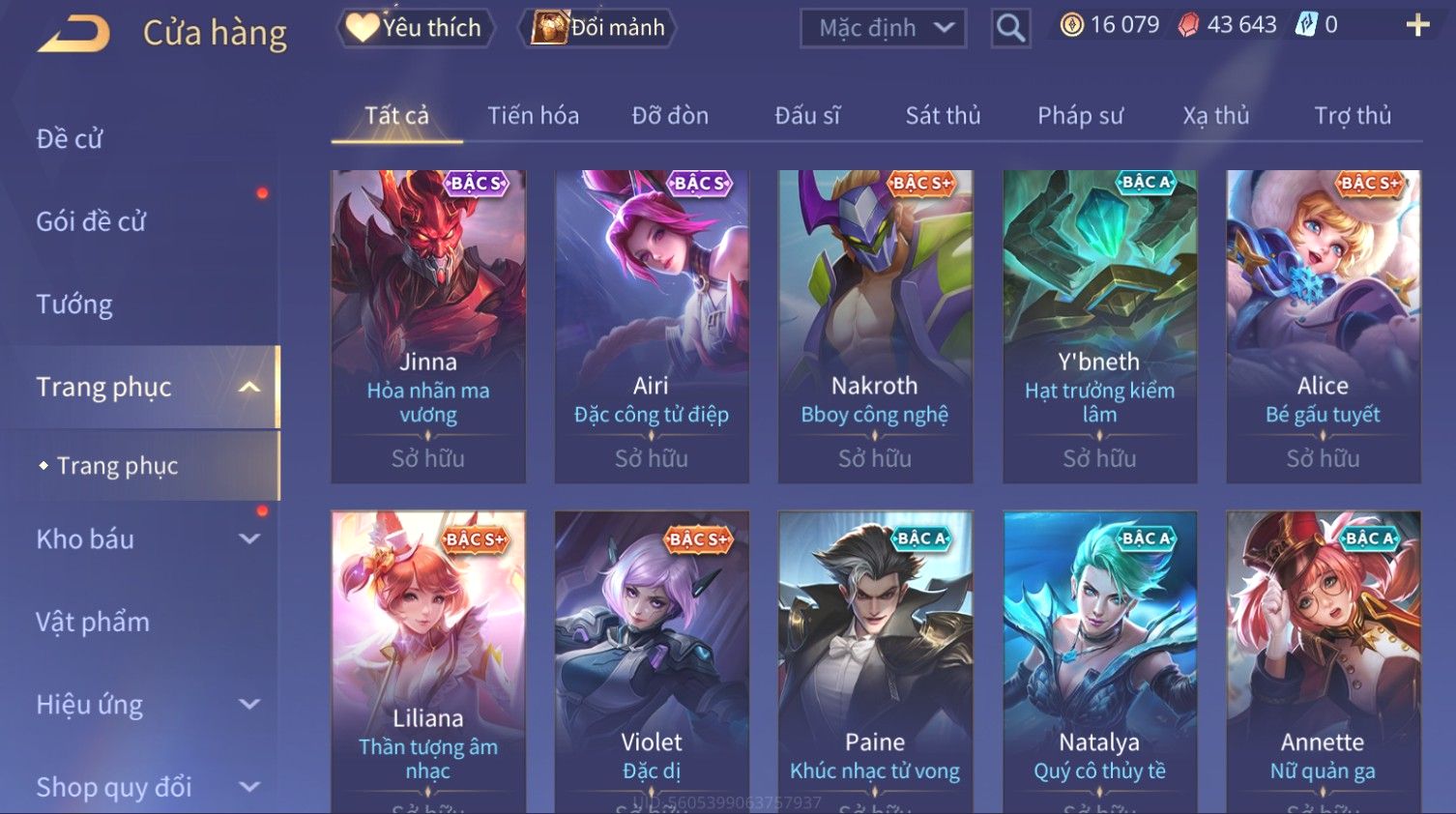Switch to the Pháp sư tab
Viewport: 1456px width, 814px height.
click(1080, 116)
